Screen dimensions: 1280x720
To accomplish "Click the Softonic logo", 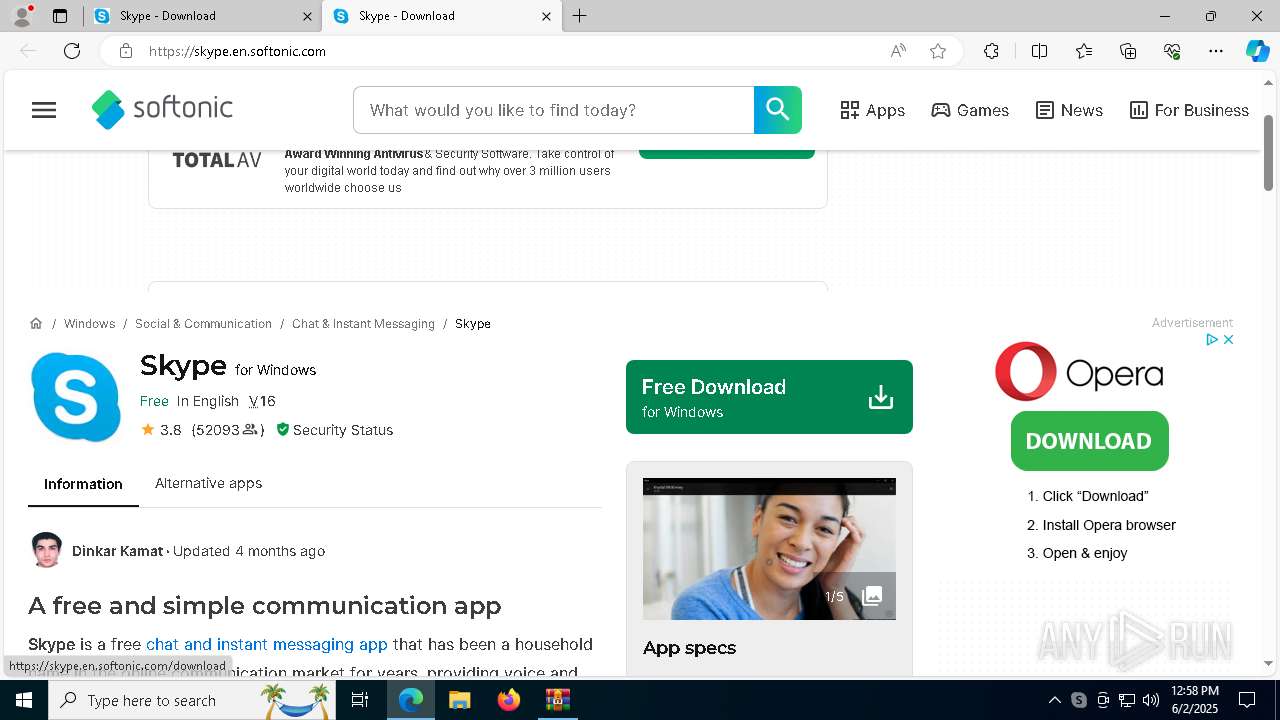I will [x=162, y=109].
